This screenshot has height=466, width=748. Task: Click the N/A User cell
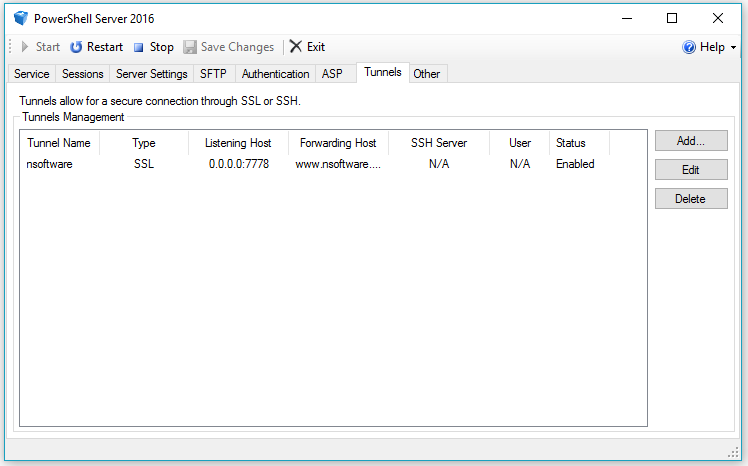coord(519,164)
